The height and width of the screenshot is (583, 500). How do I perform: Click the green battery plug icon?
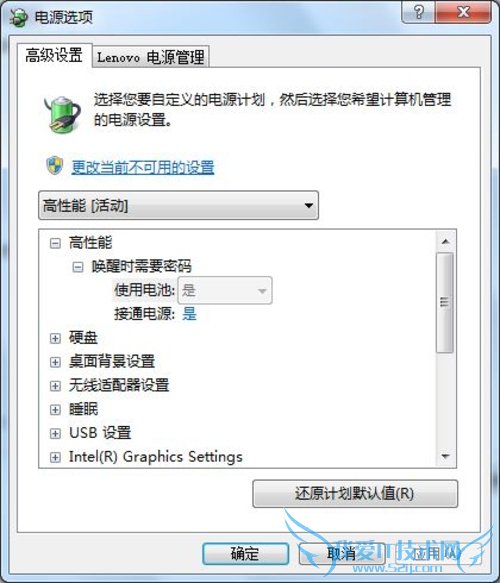pyautogui.click(x=62, y=113)
